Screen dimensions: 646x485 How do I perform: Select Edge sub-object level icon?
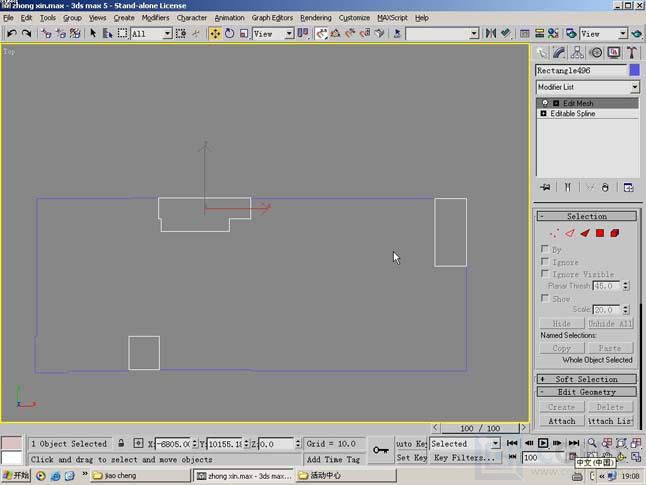(570, 233)
